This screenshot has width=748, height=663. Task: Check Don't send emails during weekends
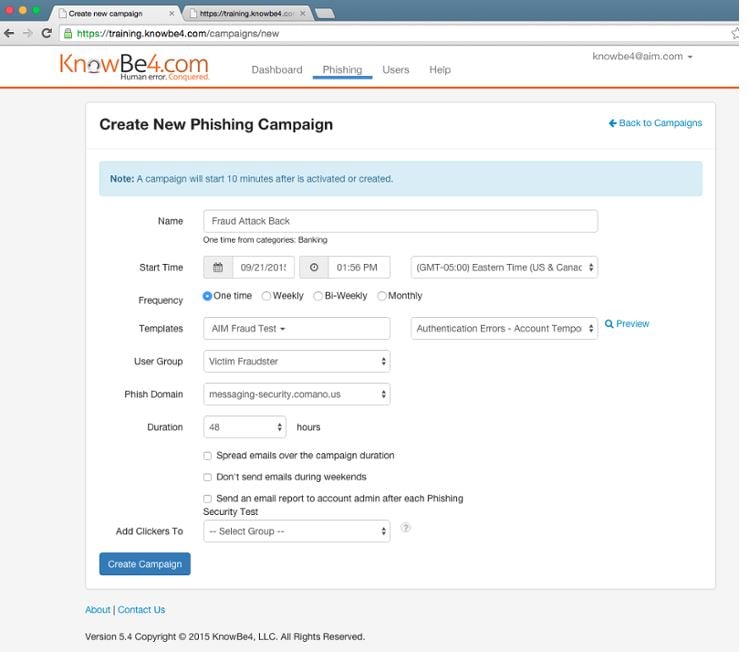click(x=208, y=478)
